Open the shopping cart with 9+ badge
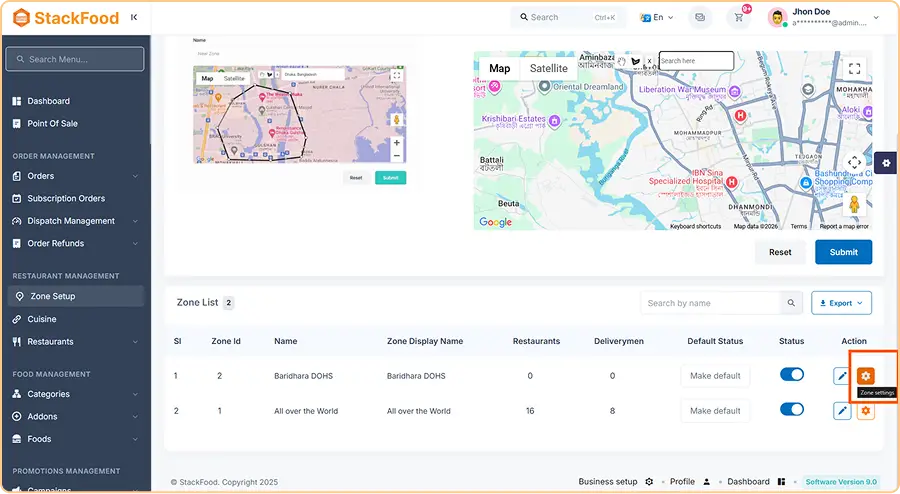Viewport: 900px width, 494px height. [739, 17]
